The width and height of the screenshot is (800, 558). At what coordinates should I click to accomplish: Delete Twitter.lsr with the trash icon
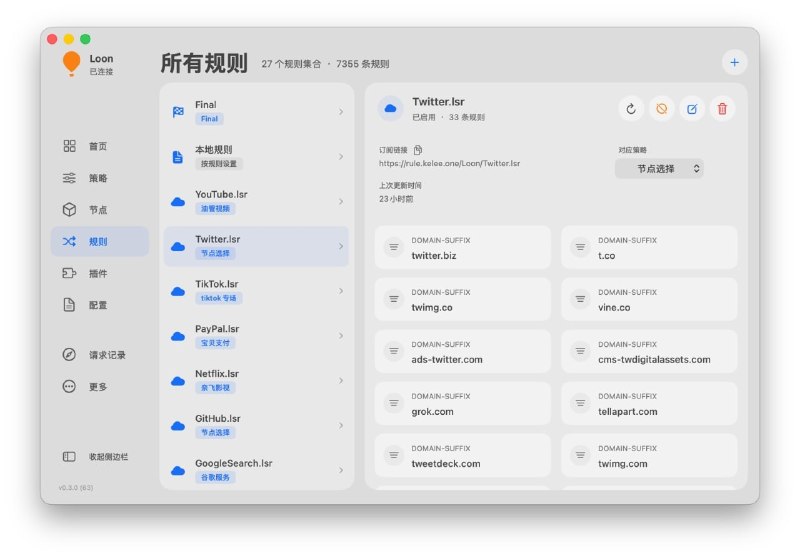[722, 109]
